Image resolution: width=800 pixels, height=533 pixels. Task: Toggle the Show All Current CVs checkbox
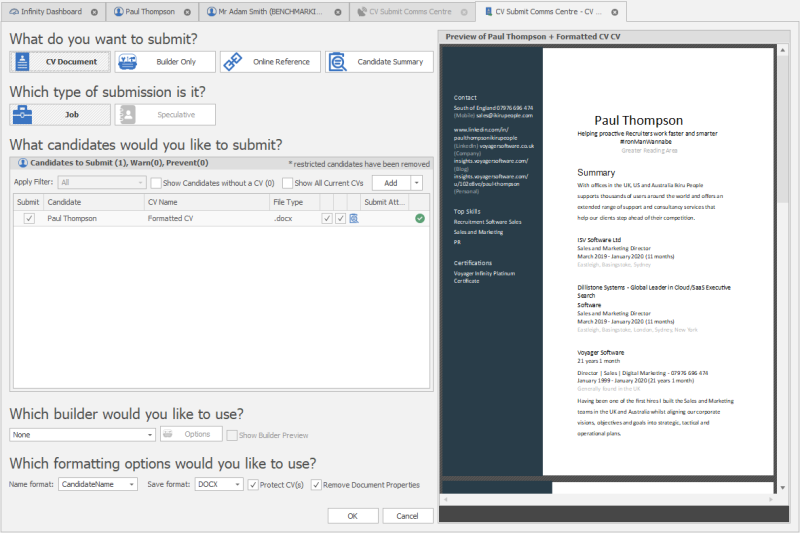(x=288, y=183)
